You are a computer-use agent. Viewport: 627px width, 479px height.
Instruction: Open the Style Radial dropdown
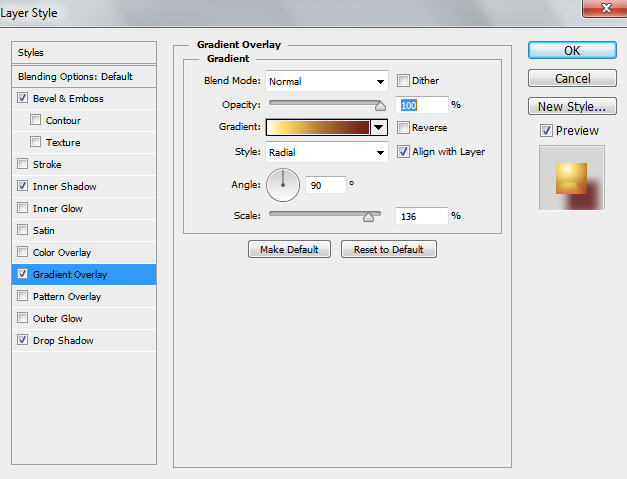click(327, 152)
